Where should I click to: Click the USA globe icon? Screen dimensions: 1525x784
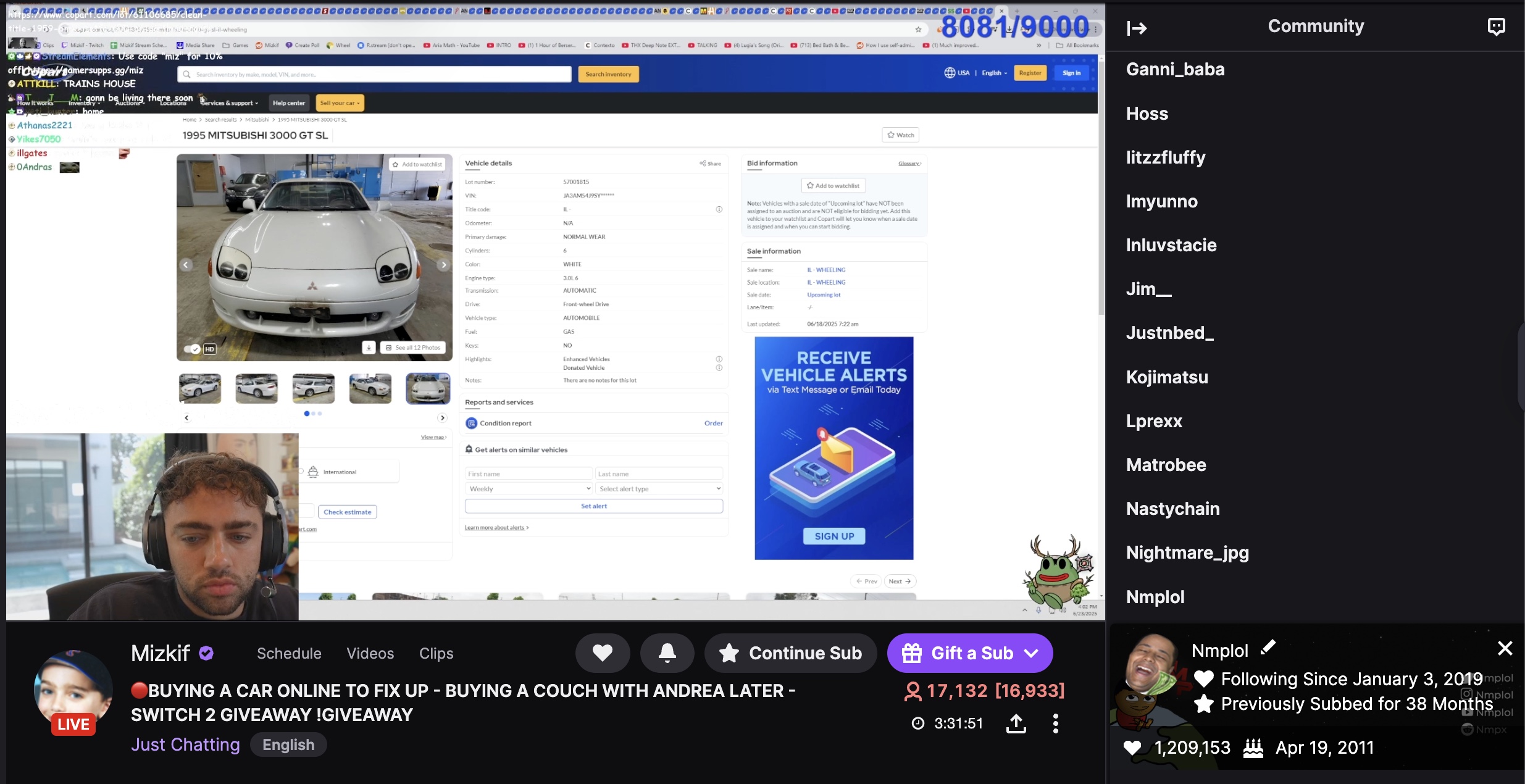pyautogui.click(x=950, y=73)
